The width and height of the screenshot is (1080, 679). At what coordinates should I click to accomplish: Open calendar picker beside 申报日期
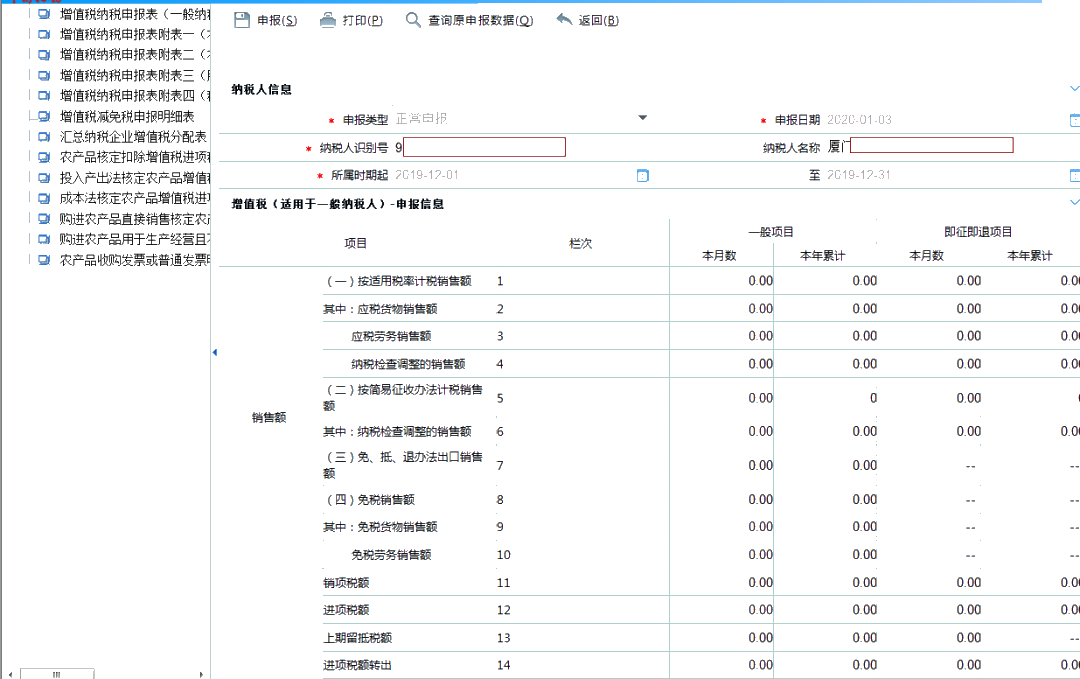click(x=1076, y=118)
